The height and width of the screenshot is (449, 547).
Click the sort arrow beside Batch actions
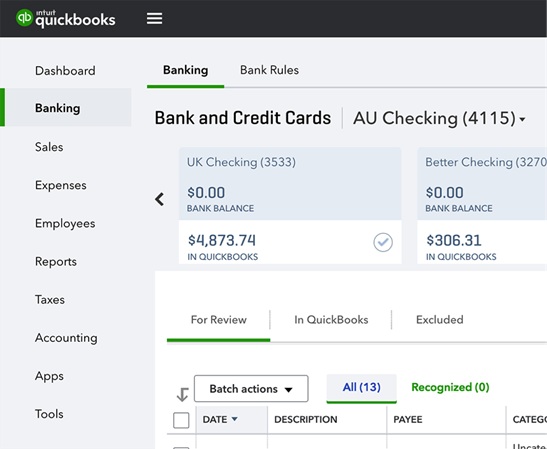[x=182, y=394]
